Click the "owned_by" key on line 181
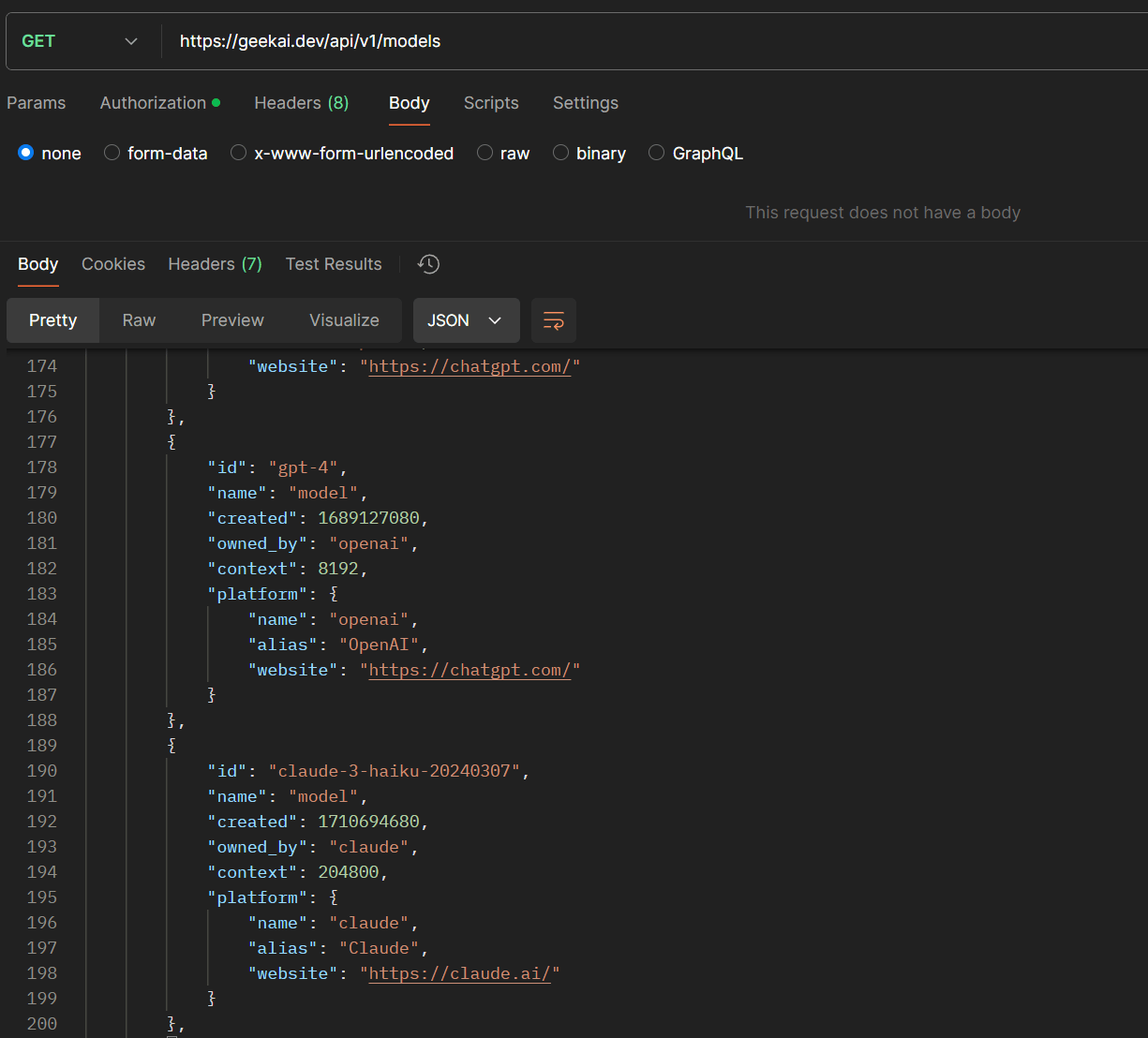Viewport: 1148px width, 1038px height. tap(258, 543)
